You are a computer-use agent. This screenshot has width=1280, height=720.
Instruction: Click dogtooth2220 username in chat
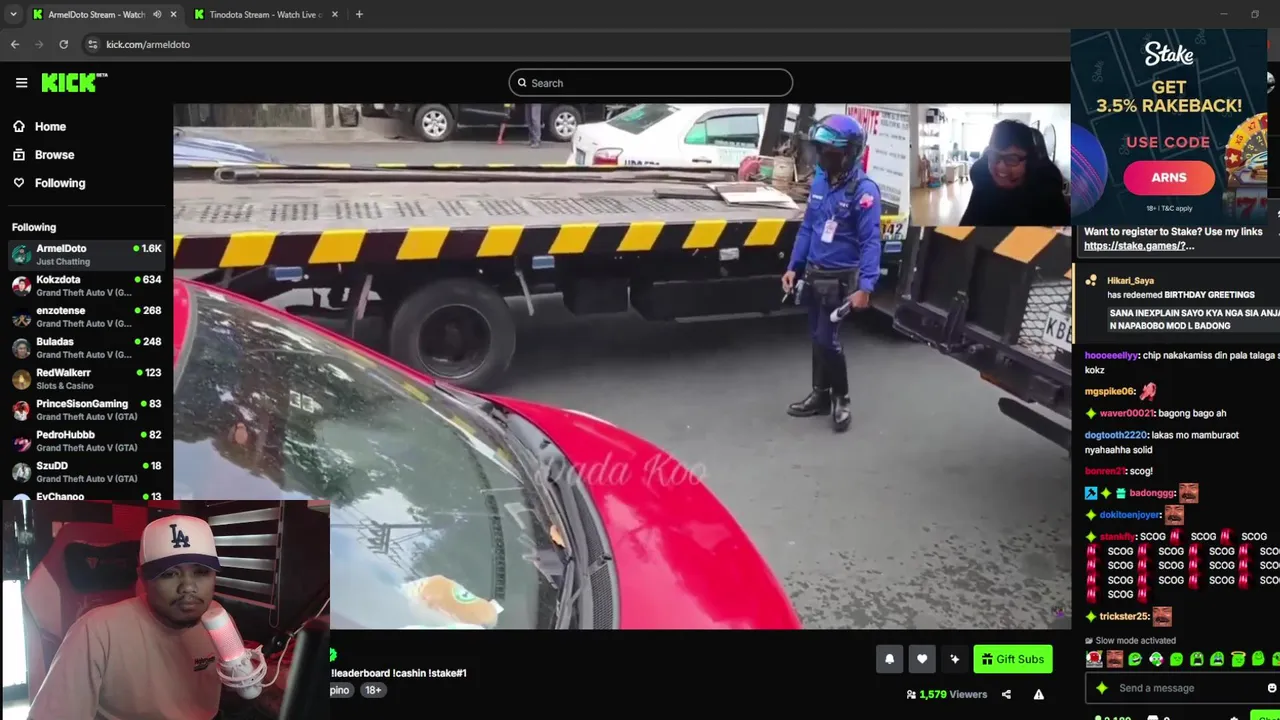point(1115,435)
